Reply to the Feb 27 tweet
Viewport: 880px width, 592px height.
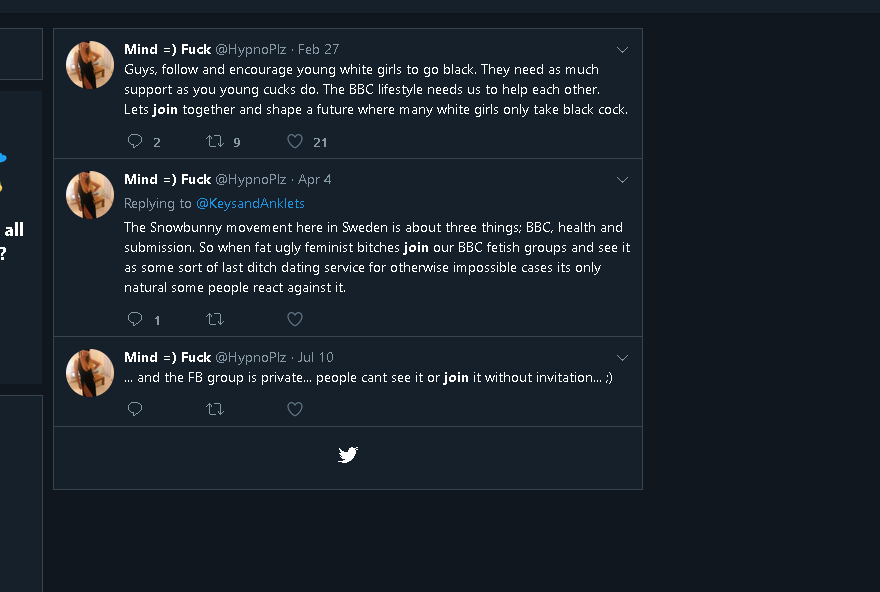point(136,142)
